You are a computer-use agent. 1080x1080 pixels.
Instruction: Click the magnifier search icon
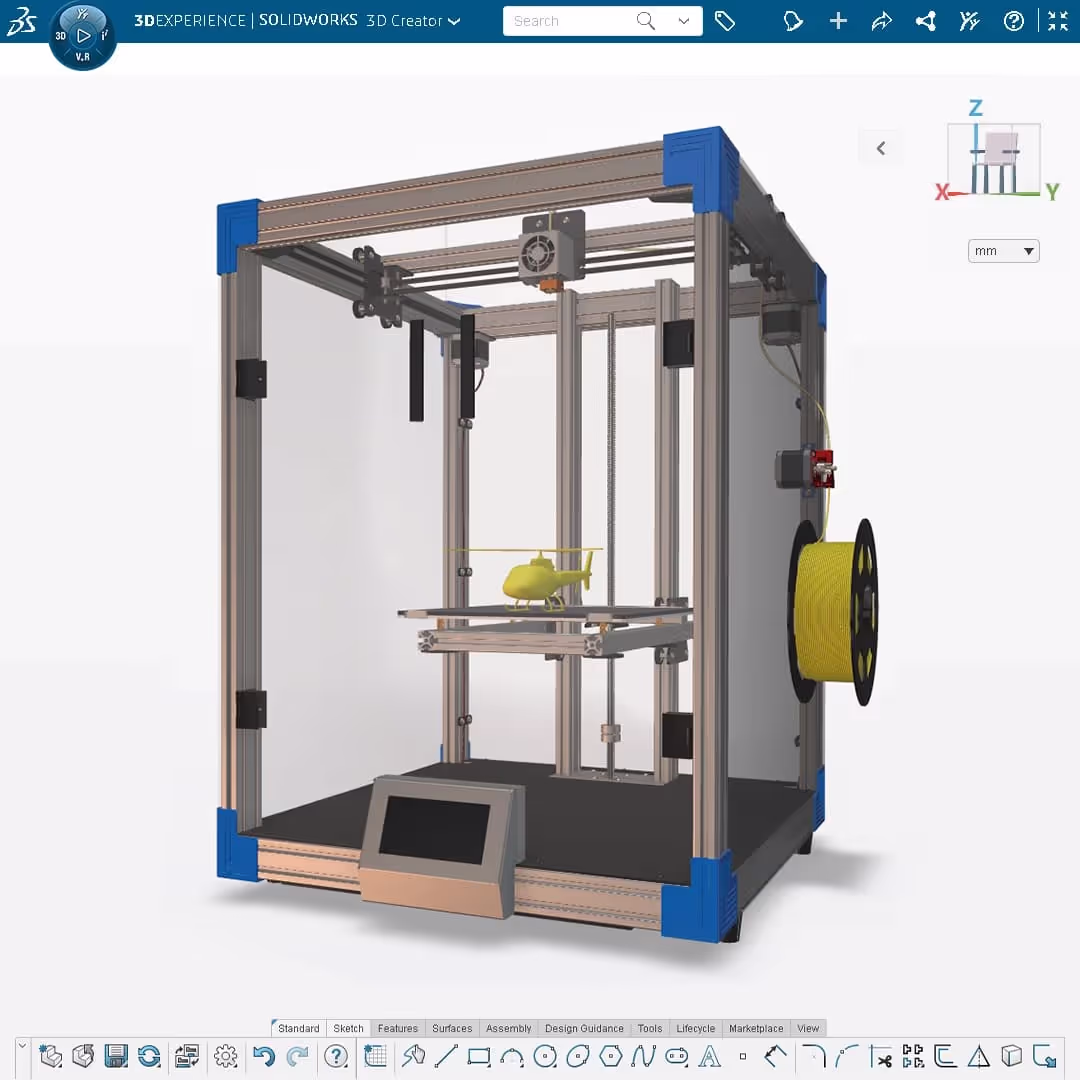pos(646,21)
